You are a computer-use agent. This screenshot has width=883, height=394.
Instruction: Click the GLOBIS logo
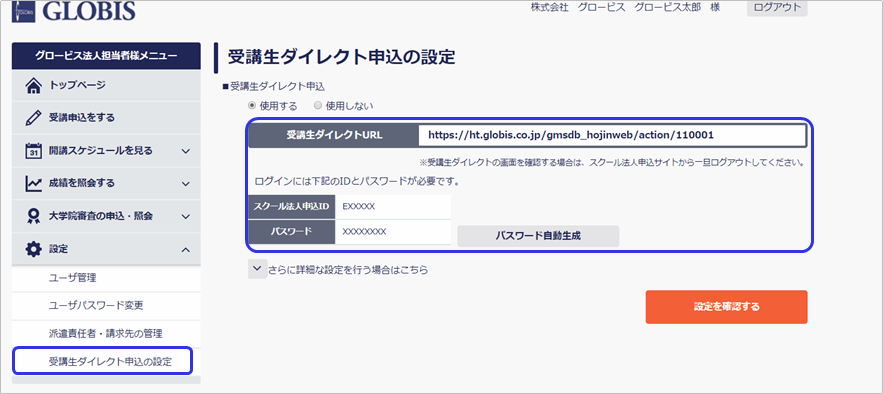[x=74, y=10]
